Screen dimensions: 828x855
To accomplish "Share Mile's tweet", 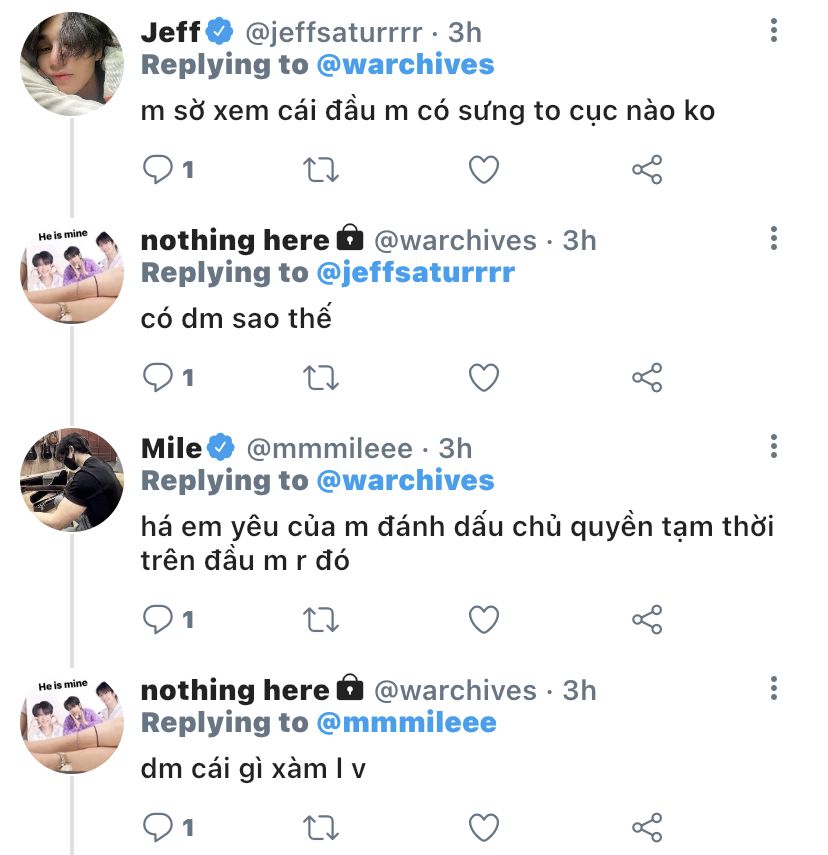I will pyautogui.click(x=647, y=619).
